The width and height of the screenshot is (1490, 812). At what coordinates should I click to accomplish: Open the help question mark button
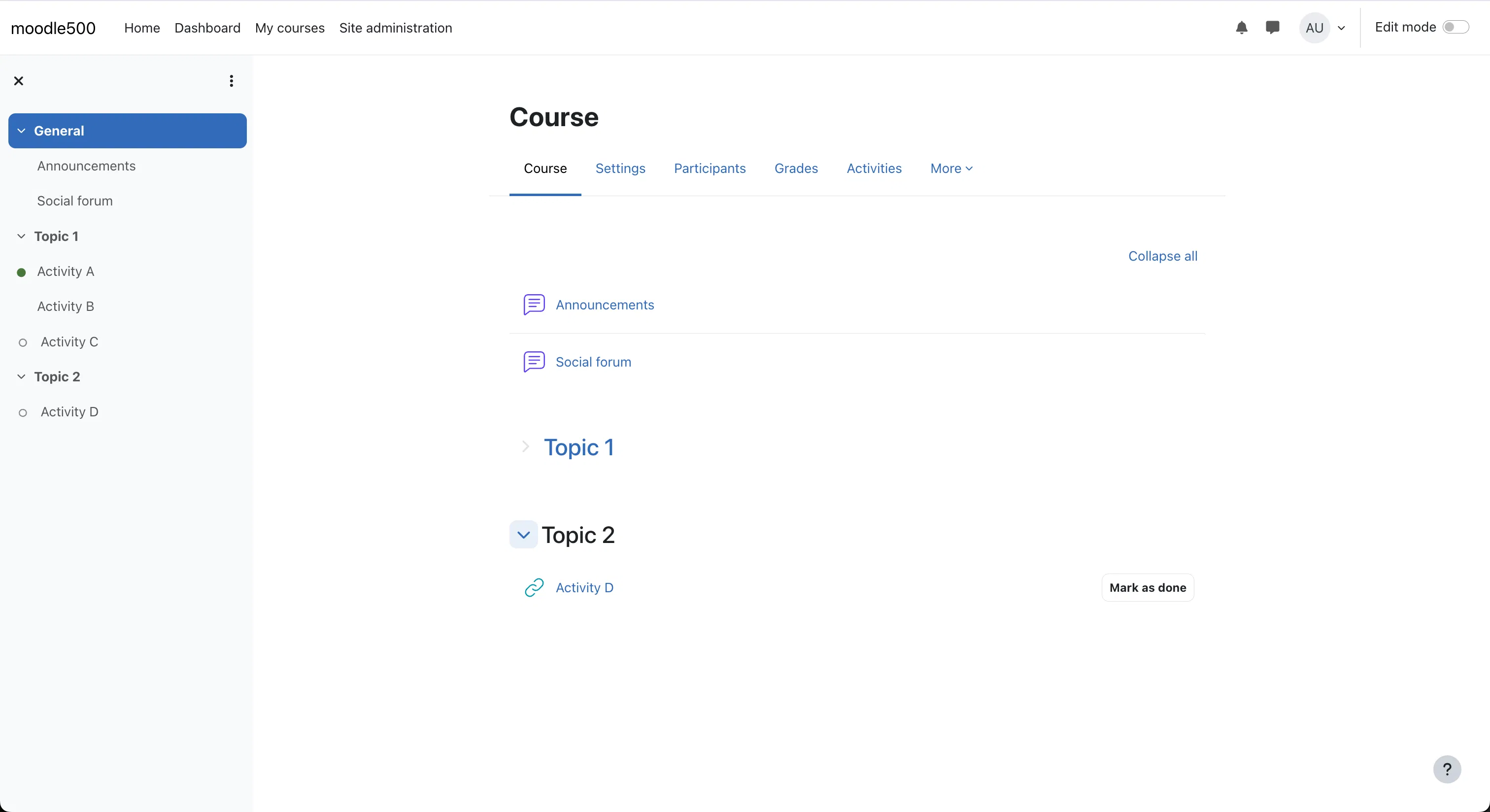[1447, 769]
